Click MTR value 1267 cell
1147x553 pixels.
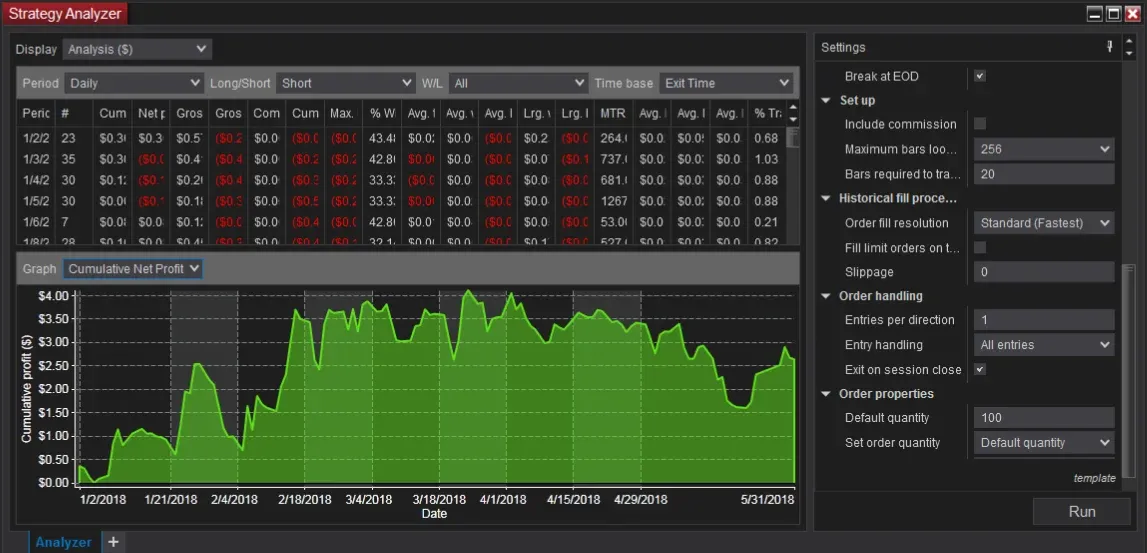pyautogui.click(x=613, y=201)
